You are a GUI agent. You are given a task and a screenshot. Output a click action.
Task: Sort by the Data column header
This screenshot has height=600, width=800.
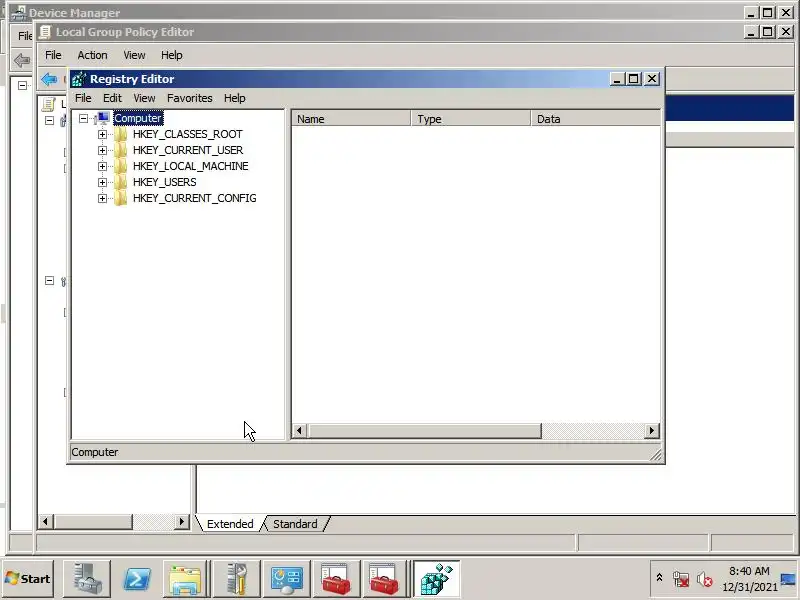(595, 119)
